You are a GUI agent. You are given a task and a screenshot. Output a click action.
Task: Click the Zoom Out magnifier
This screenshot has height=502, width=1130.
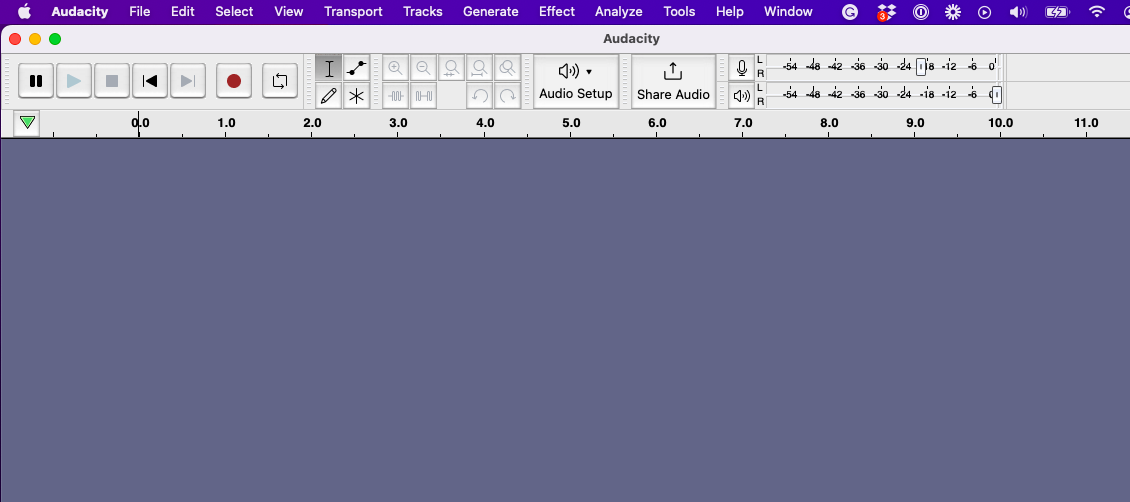tap(423, 68)
